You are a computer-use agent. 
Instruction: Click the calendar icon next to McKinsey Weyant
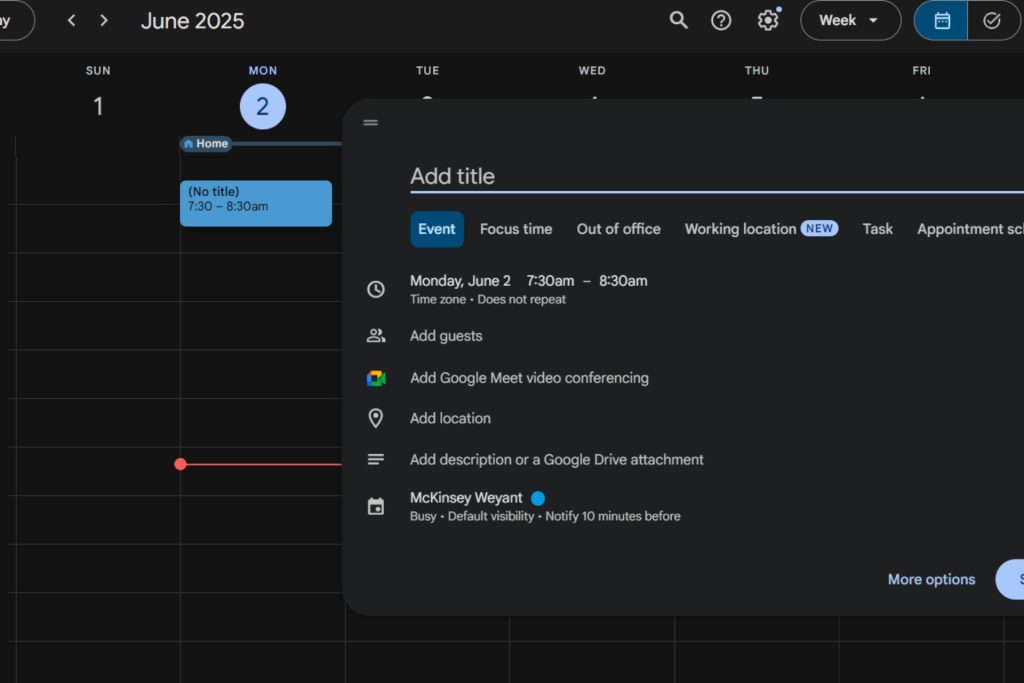(377, 506)
